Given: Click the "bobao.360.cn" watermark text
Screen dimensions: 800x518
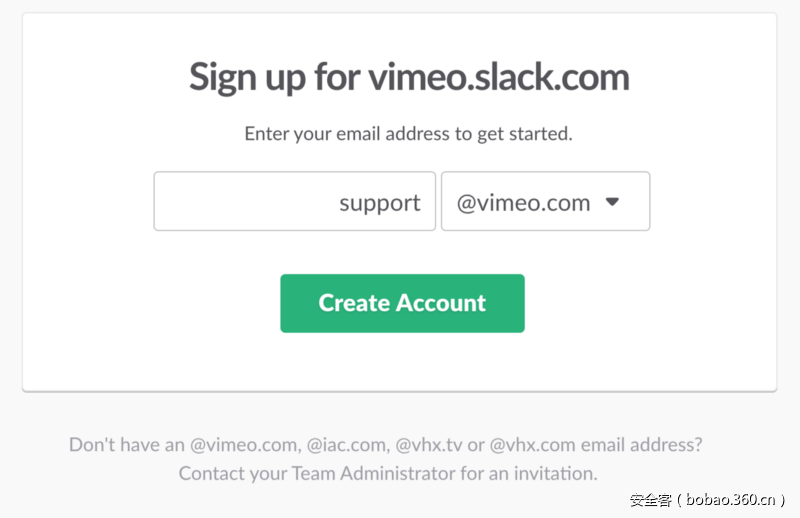Looking at the screenshot, I should (x=732, y=499).
